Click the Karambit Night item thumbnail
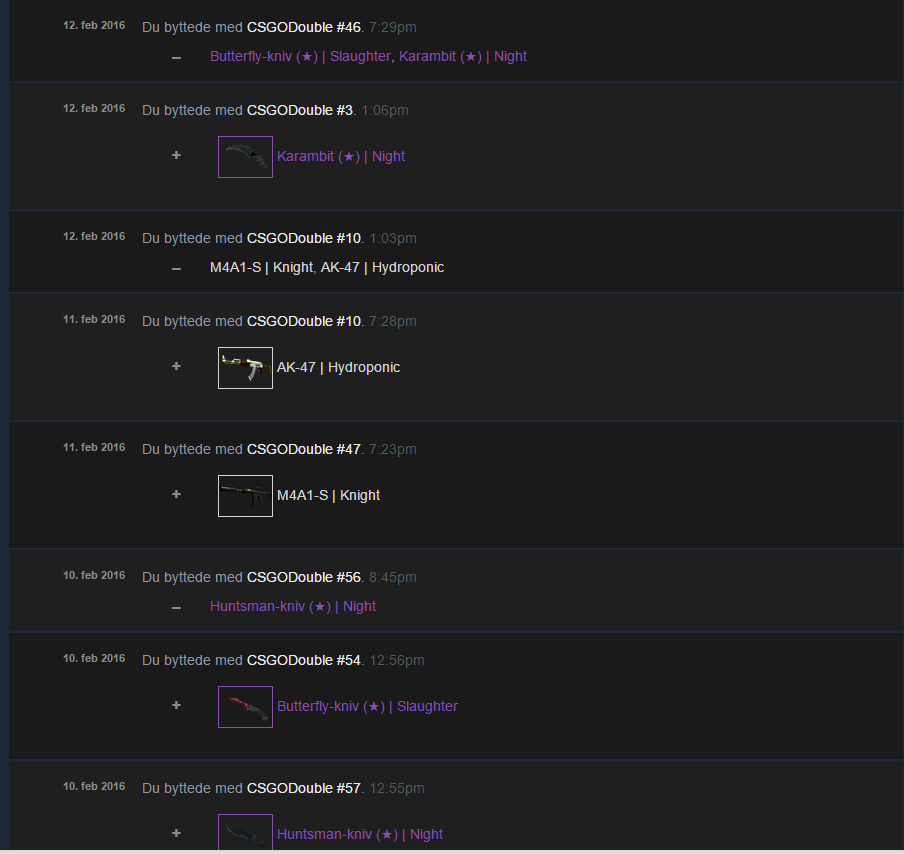 pos(245,157)
